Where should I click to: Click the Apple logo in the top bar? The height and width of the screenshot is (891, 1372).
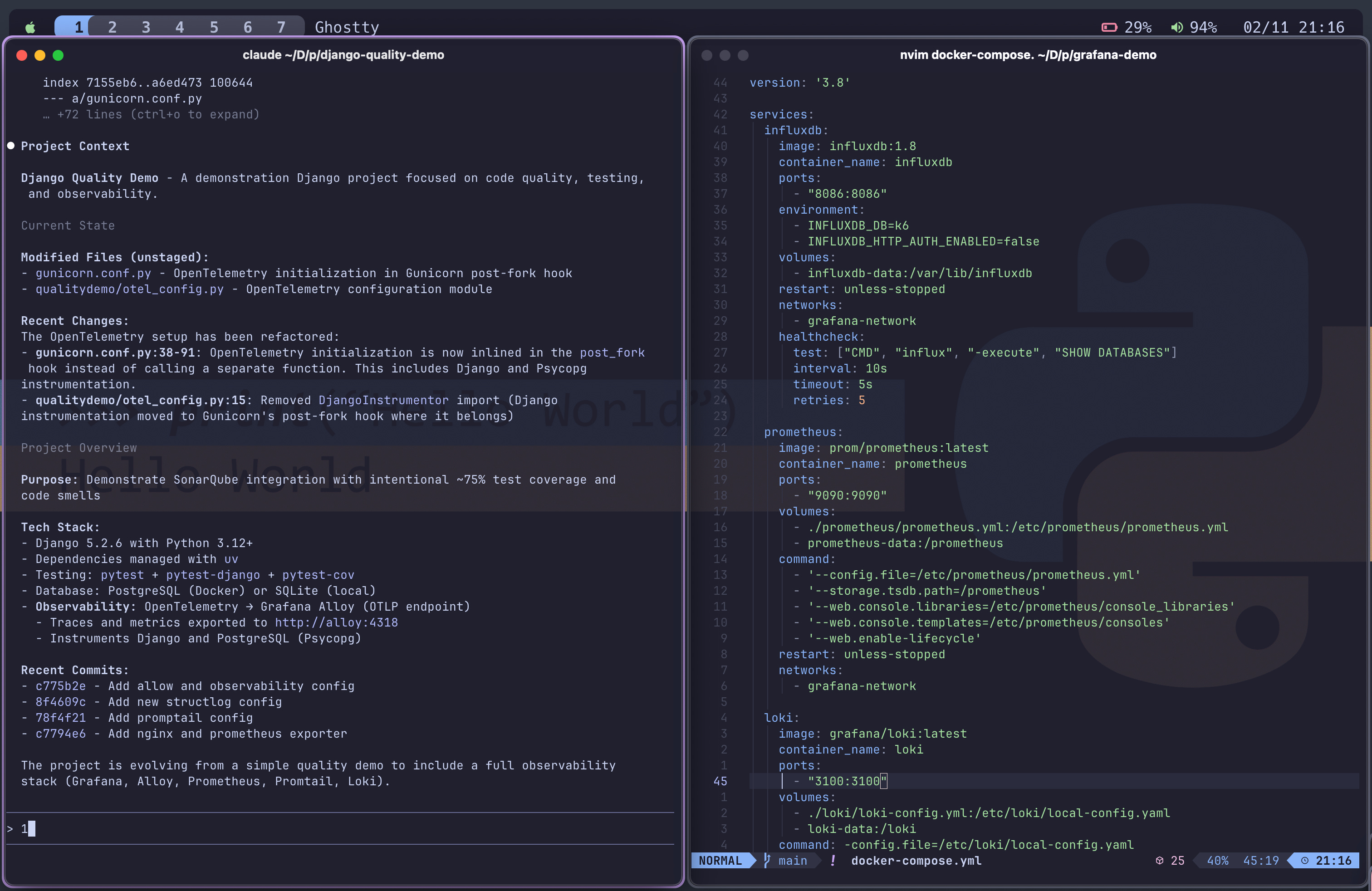tap(30, 27)
